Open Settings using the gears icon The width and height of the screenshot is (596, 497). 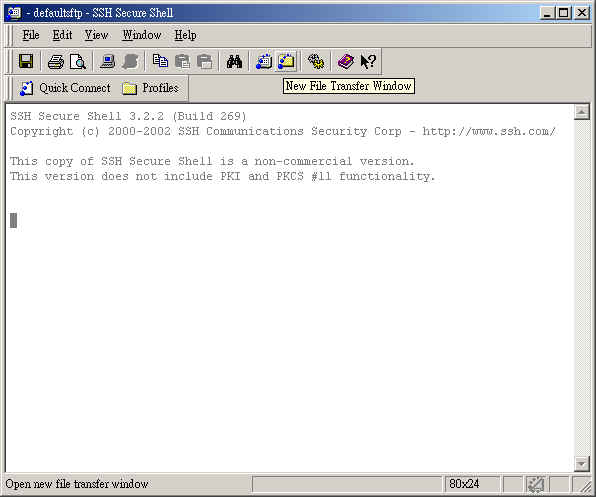click(x=316, y=61)
